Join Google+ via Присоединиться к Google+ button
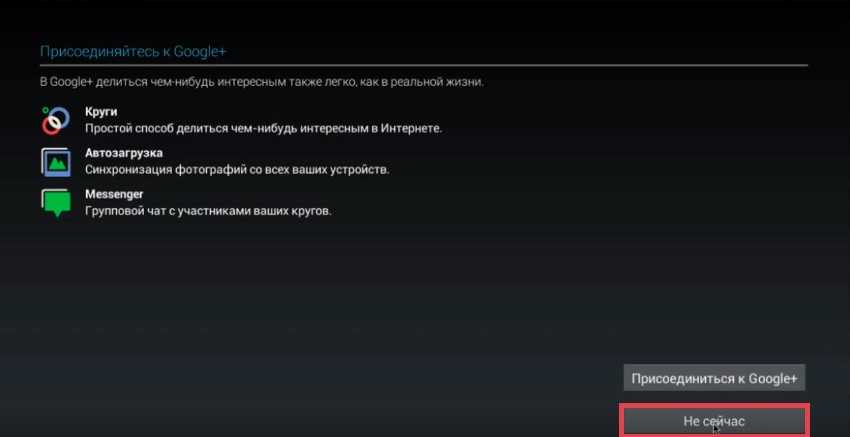850x437 pixels. point(714,378)
